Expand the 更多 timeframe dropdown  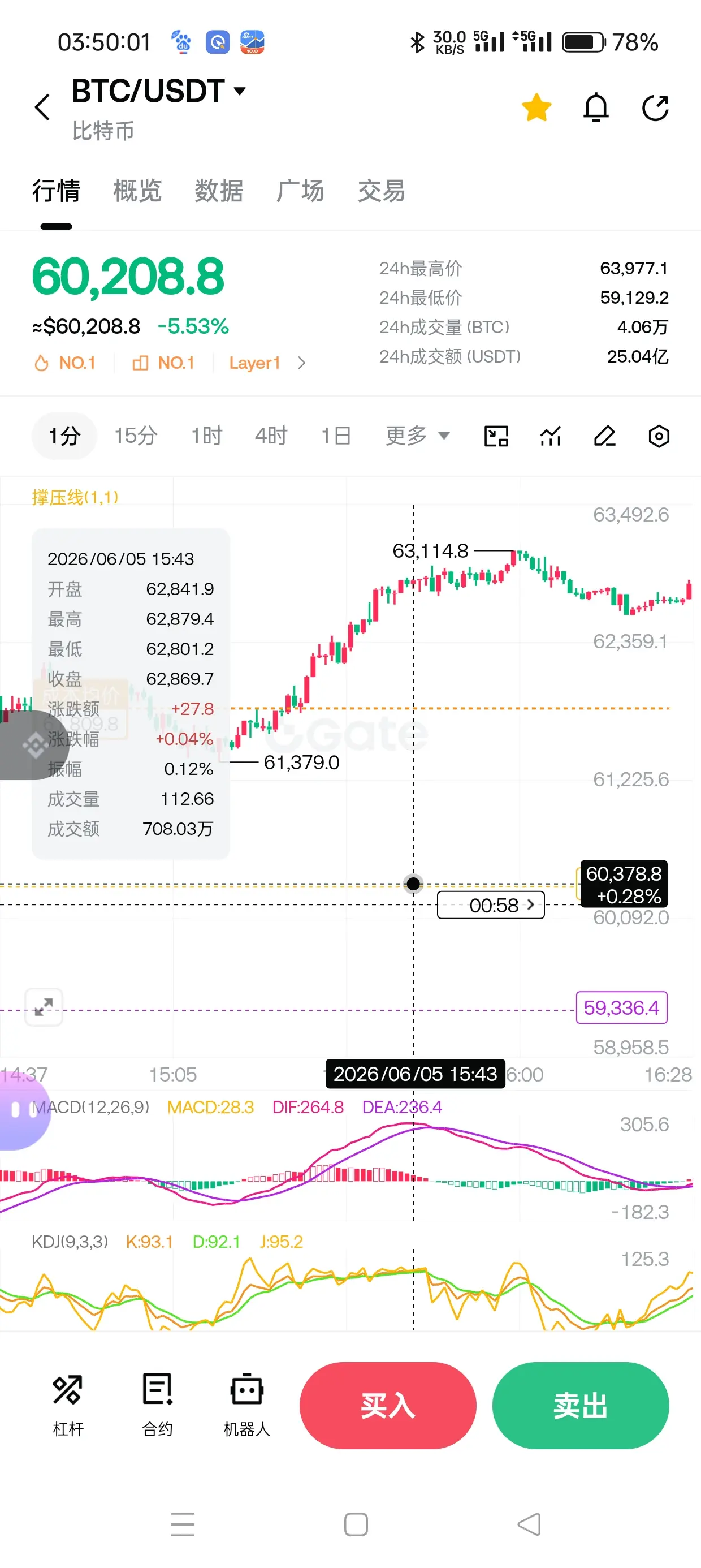(417, 436)
